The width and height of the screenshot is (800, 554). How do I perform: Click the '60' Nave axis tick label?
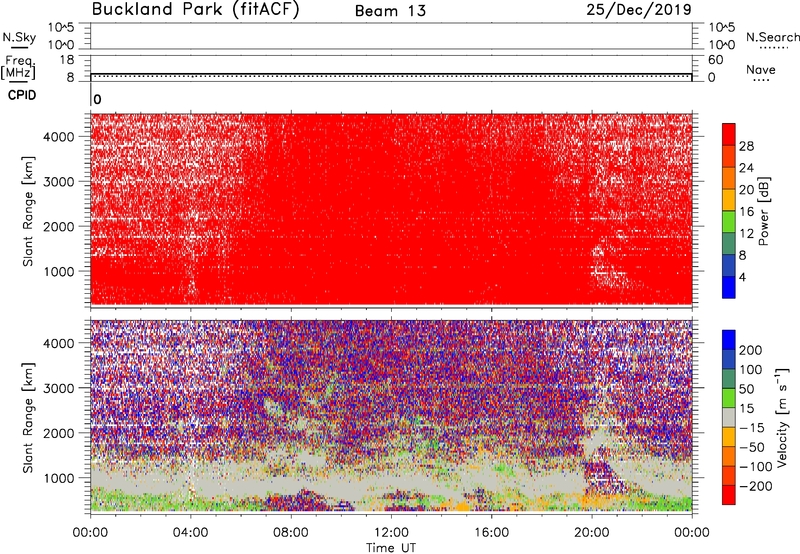coord(715,60)
